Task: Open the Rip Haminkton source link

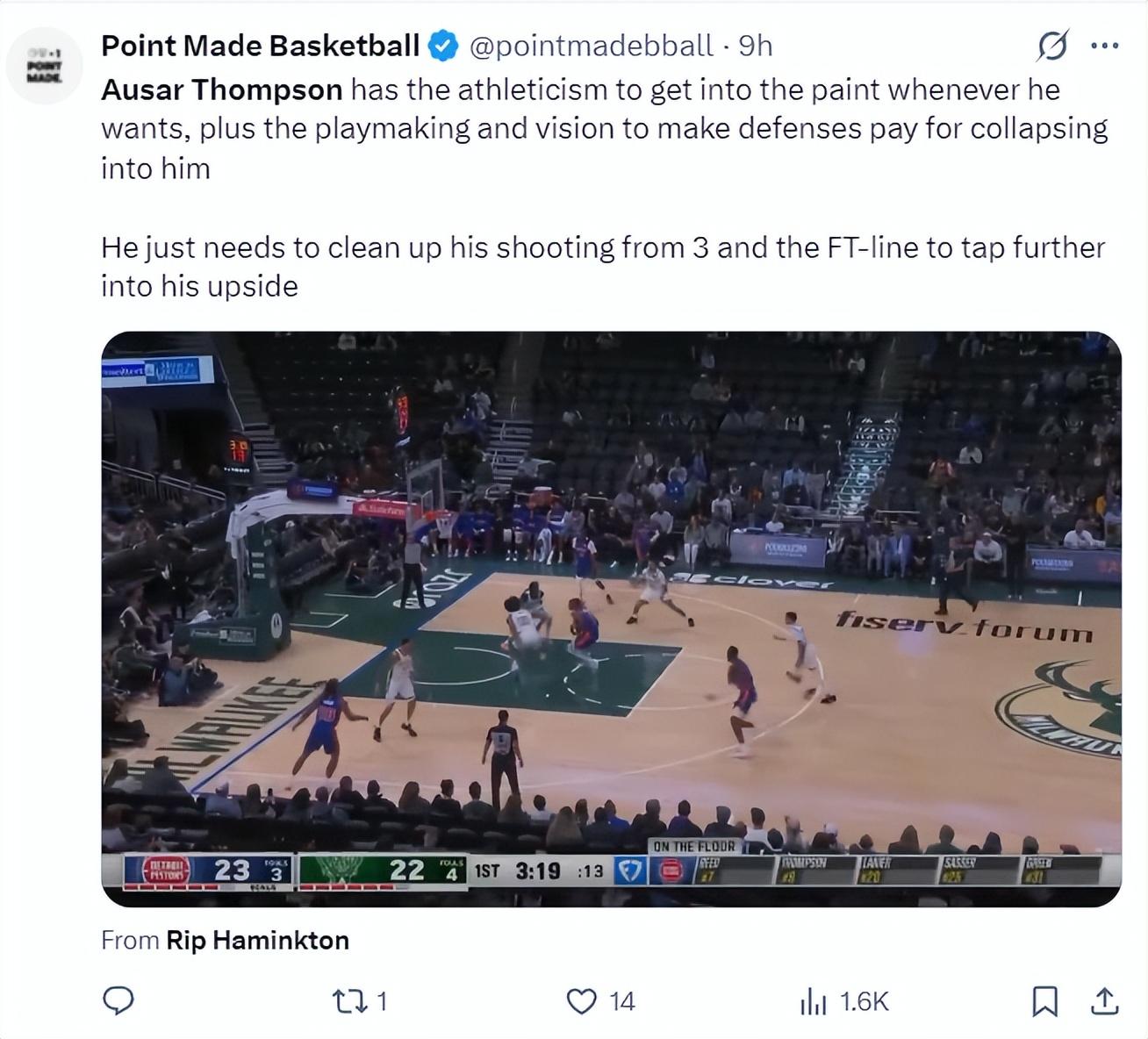Action: (257, 941)
